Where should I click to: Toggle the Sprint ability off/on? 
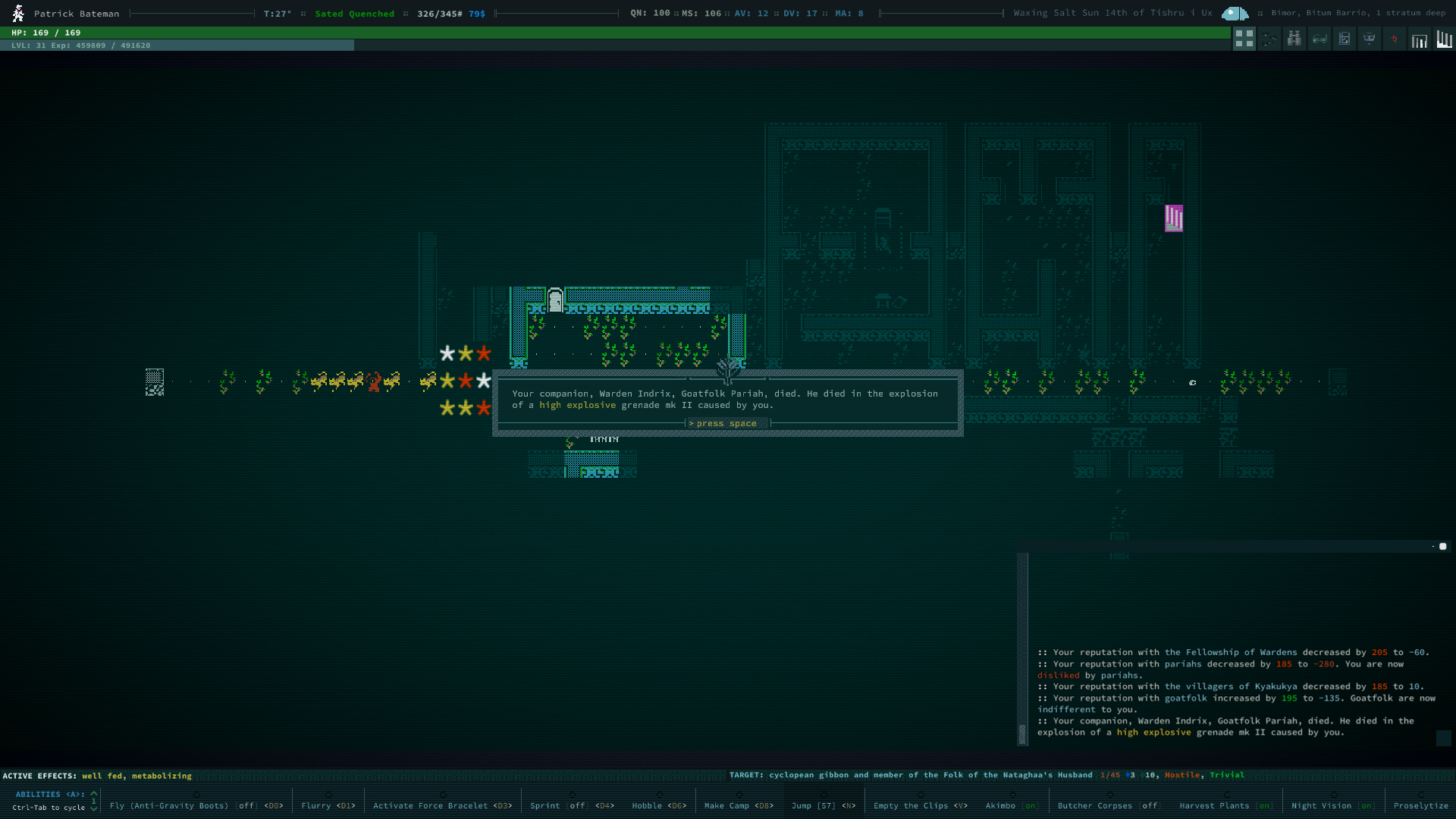[x=572, y=805]
